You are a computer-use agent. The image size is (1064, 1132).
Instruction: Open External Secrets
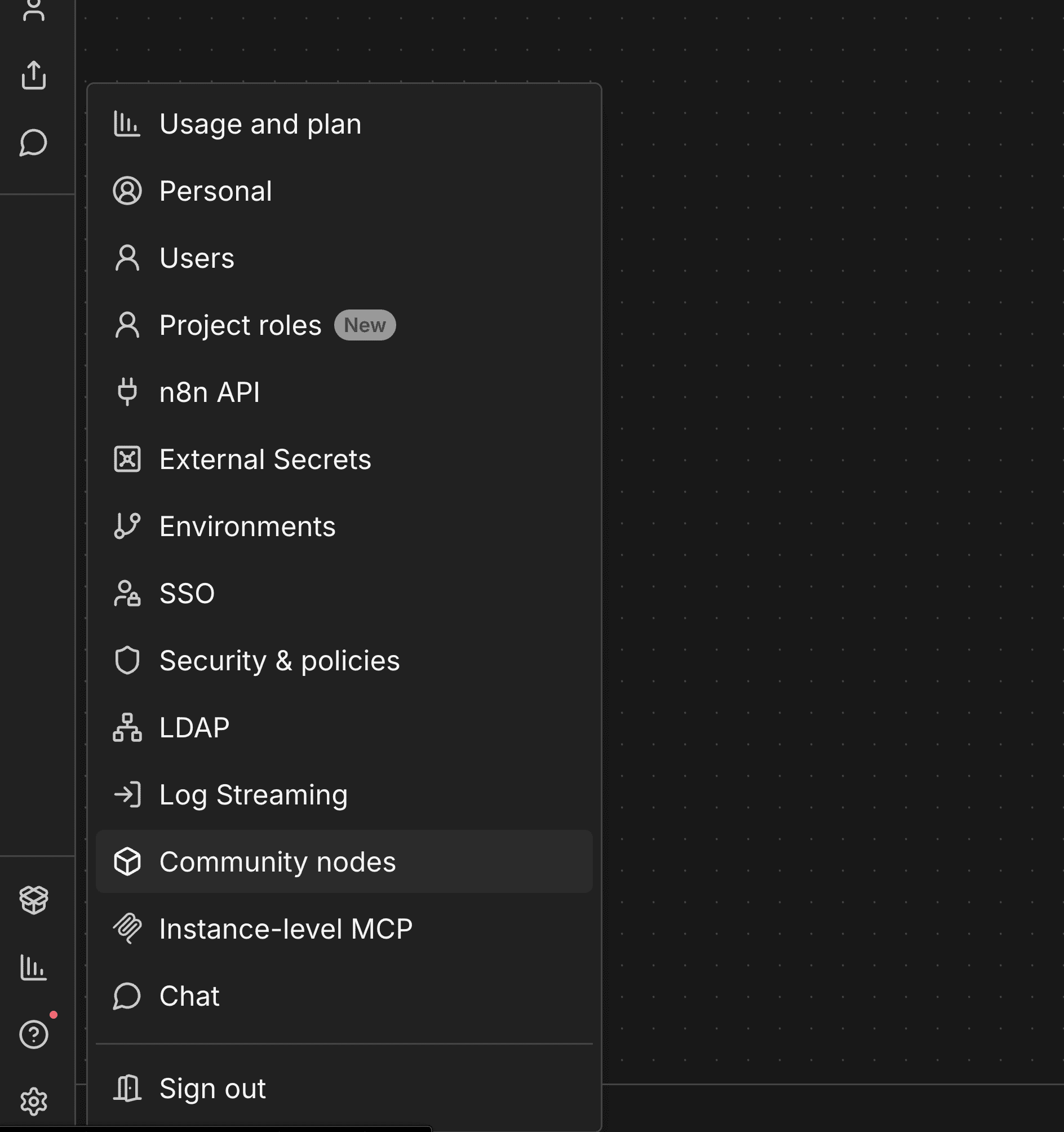point(265,459)
